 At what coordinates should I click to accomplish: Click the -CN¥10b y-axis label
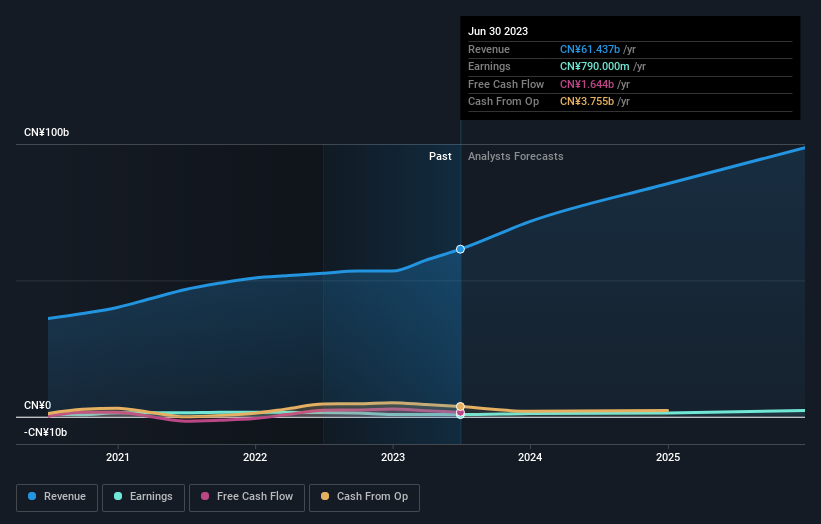(x=46, y=432)
